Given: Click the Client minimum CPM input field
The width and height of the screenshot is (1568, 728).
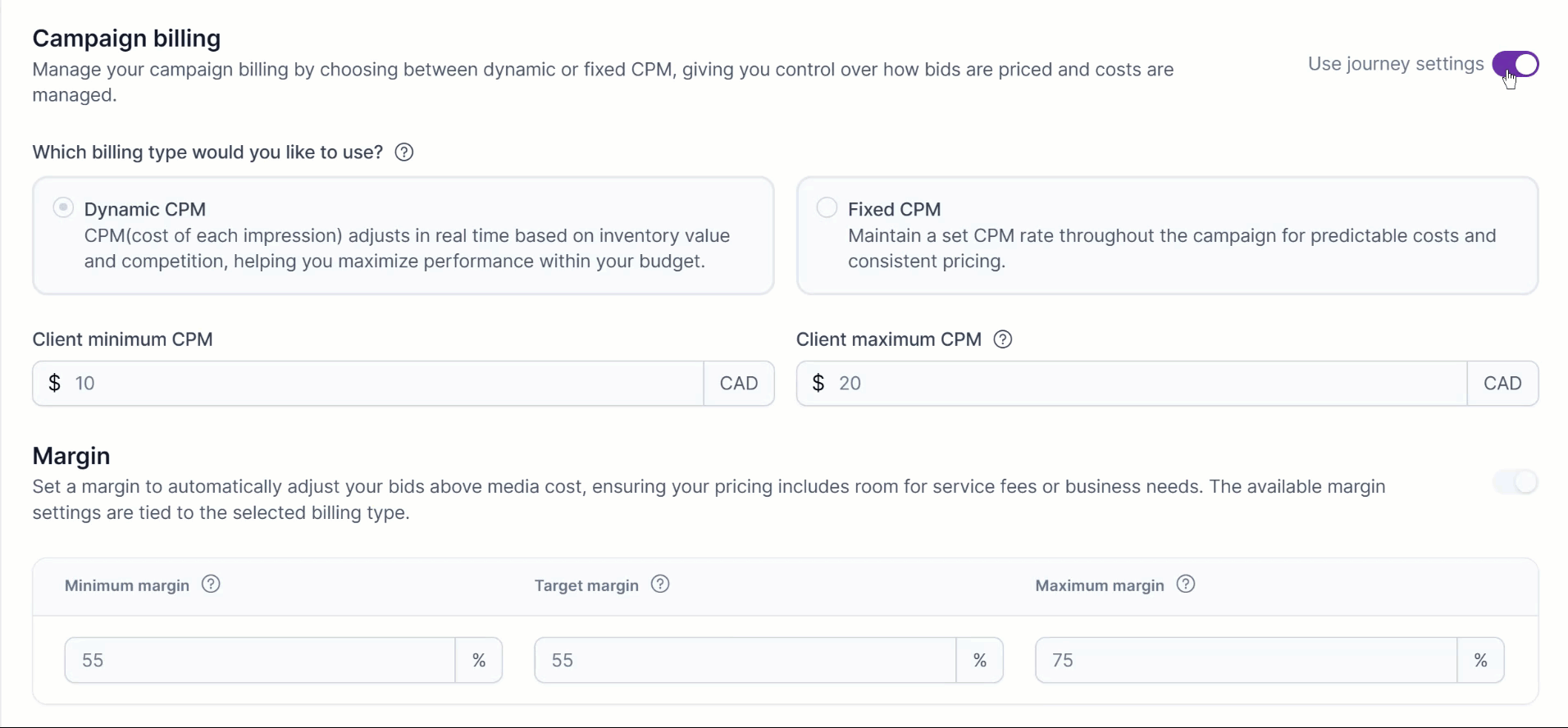Looking at the screenshot, I should [x=385, y=384].
